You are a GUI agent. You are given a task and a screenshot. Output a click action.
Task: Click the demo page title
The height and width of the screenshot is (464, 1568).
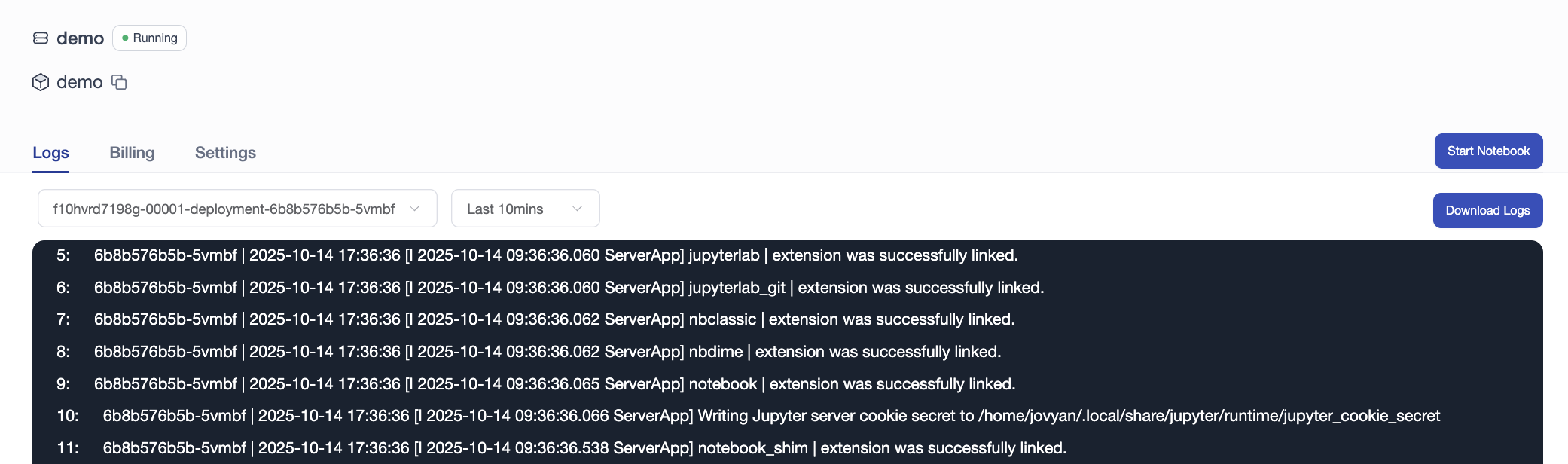80,38
